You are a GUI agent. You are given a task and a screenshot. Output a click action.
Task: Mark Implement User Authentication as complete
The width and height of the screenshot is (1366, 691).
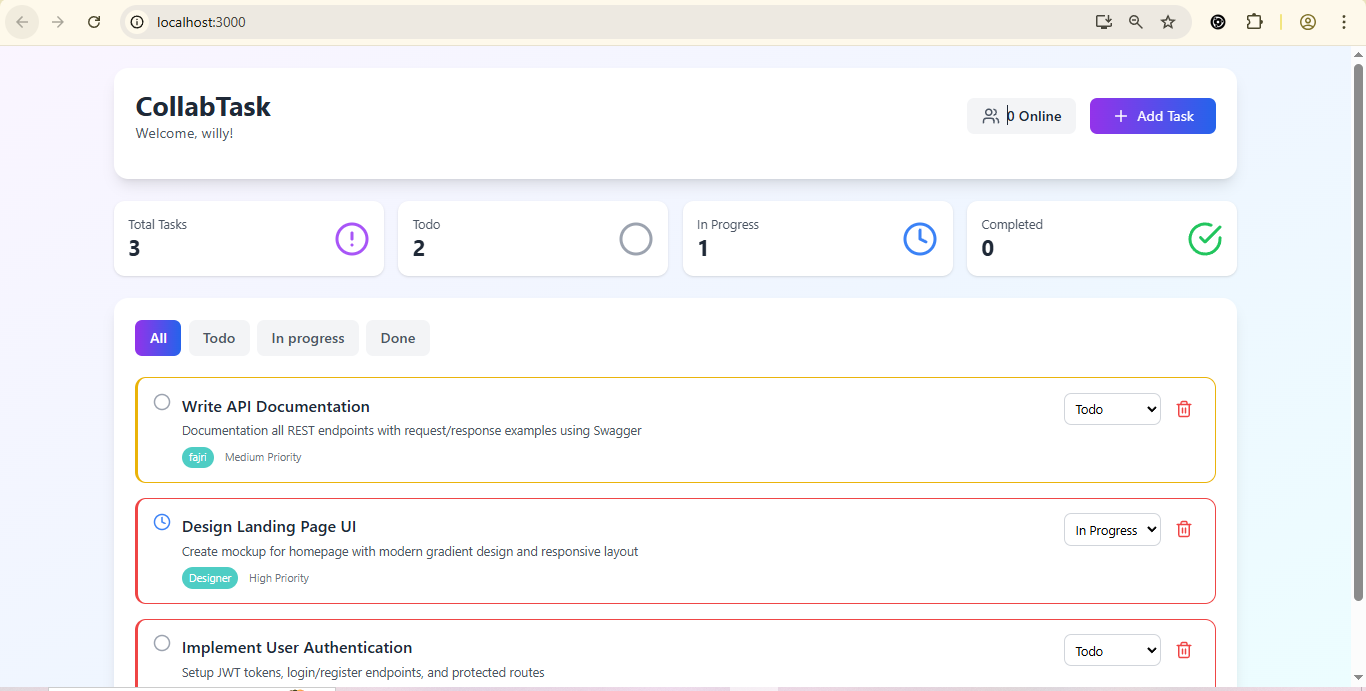pos(162,643)
